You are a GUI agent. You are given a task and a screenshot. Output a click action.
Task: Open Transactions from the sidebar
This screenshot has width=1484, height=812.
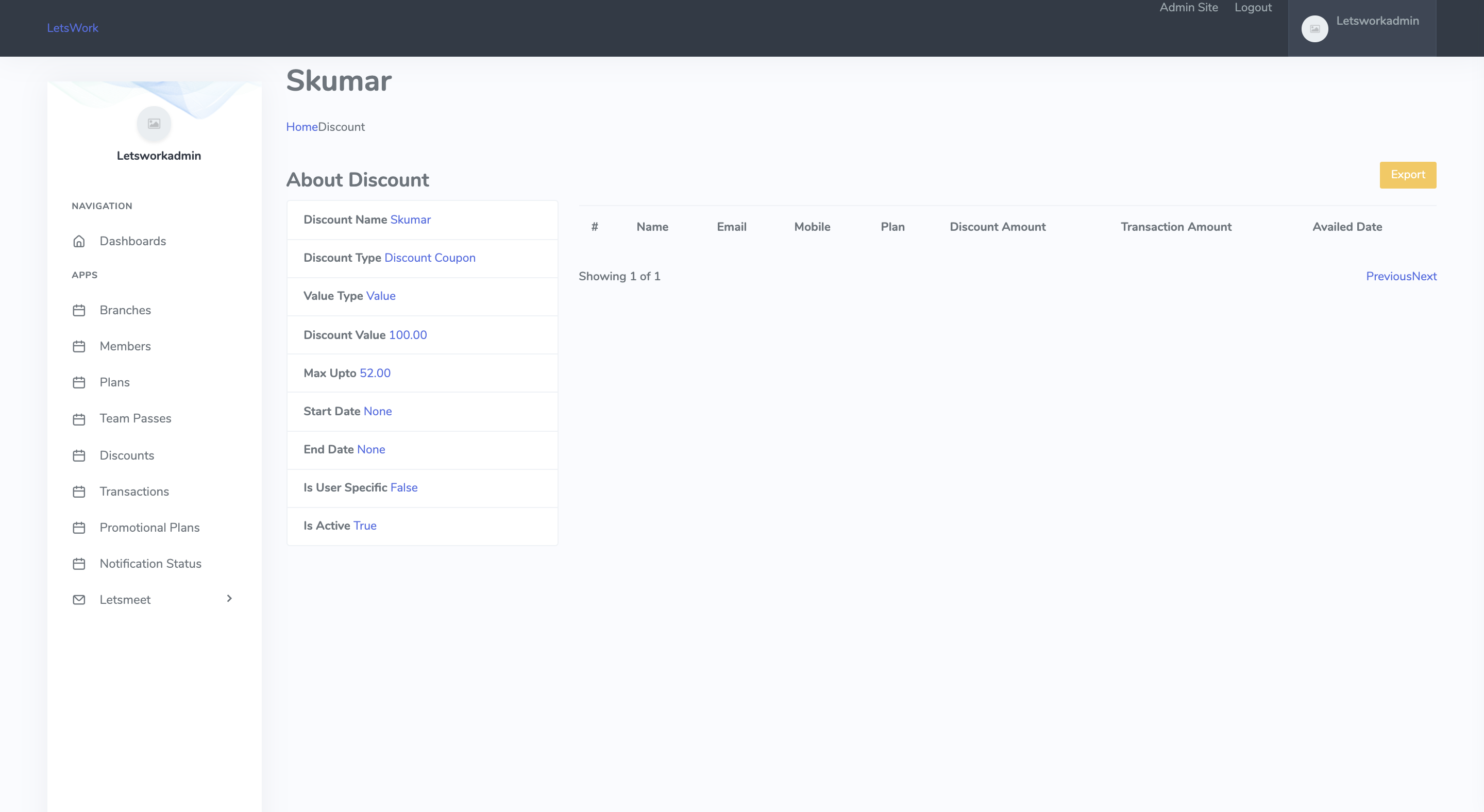click(134, 492)
